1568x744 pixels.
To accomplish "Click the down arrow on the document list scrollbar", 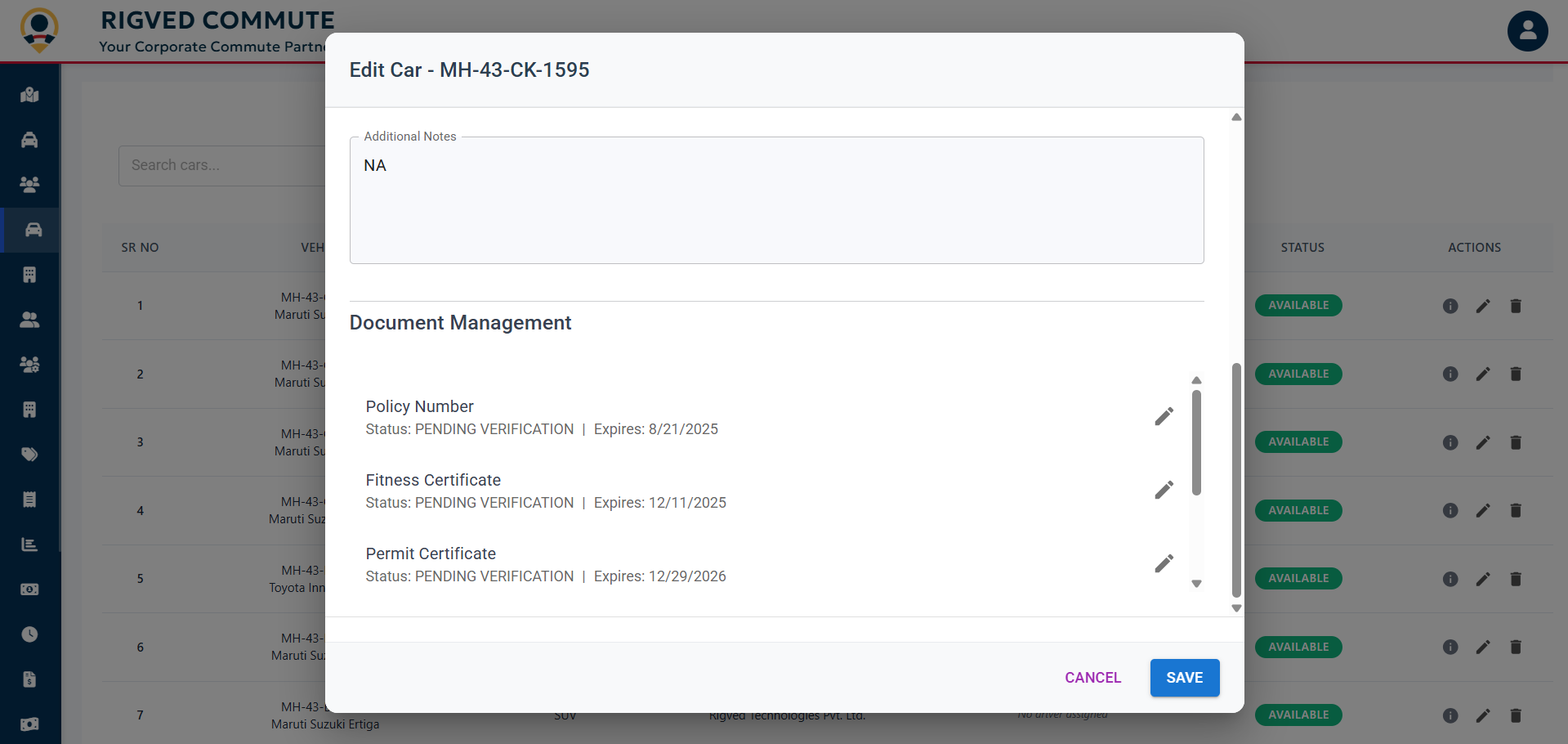I will tap(1196, 584).
